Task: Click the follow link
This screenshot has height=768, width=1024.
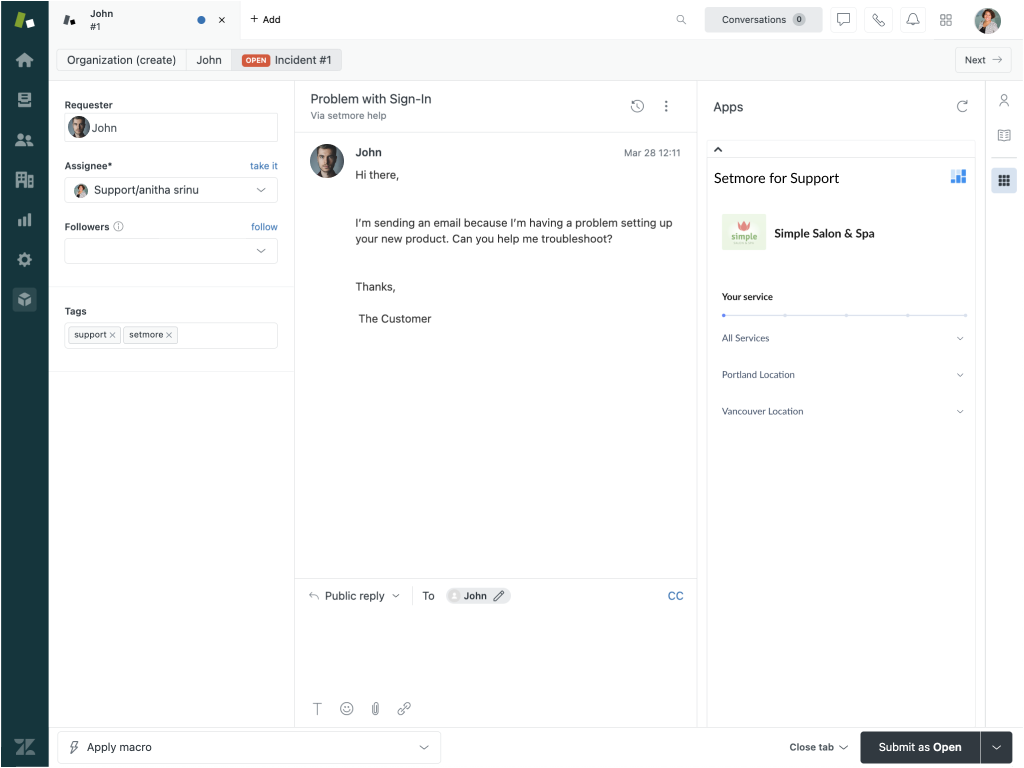Action: (x=264, y=227)
